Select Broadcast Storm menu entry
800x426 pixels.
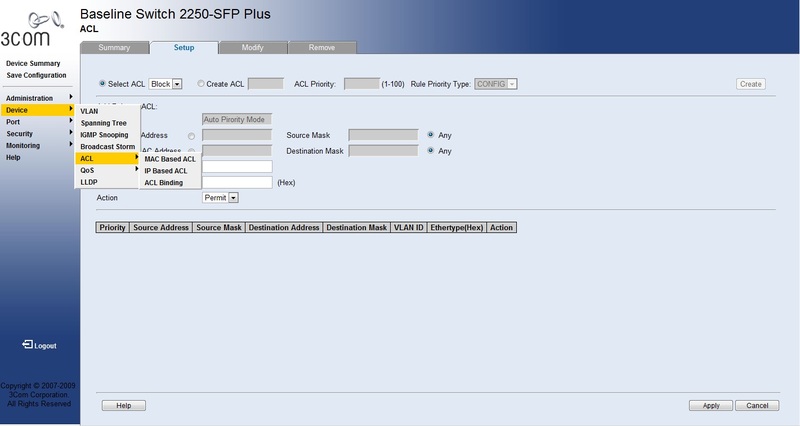tap(107, 146)
